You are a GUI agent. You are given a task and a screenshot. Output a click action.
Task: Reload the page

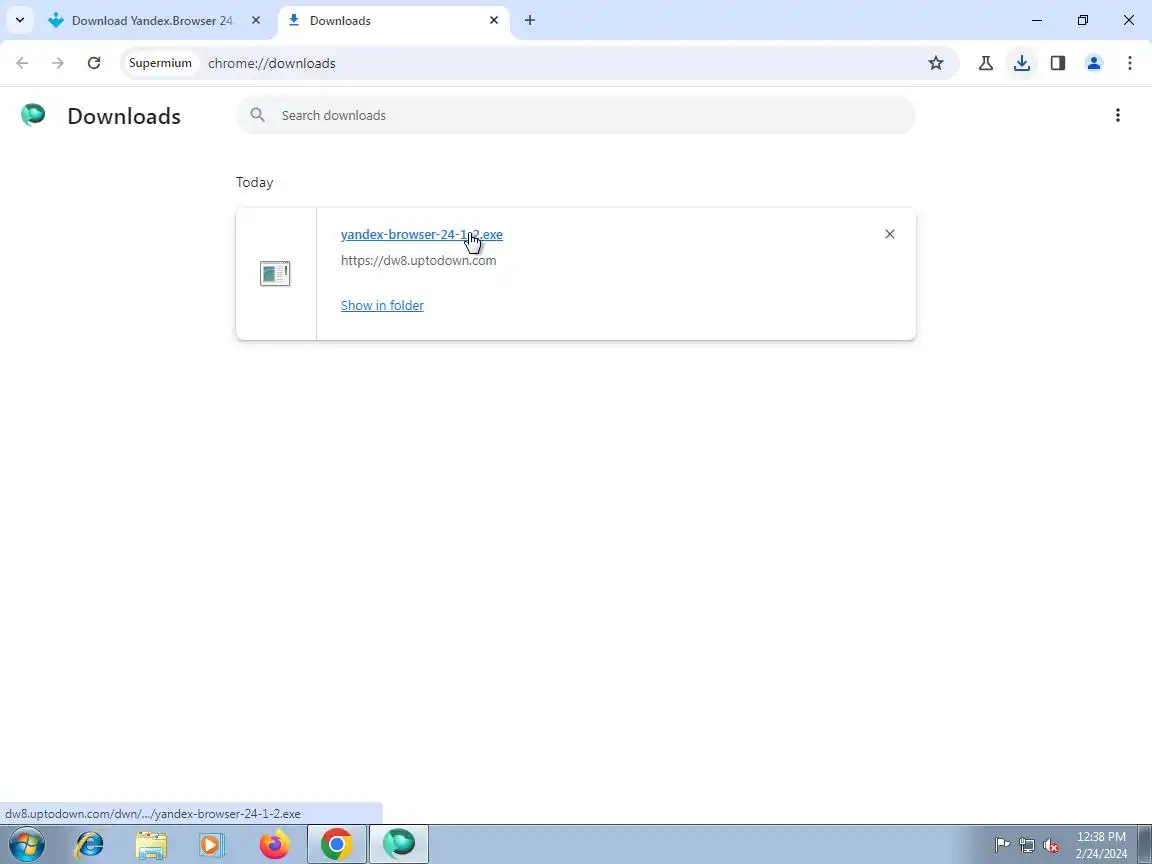coord(94,63)
